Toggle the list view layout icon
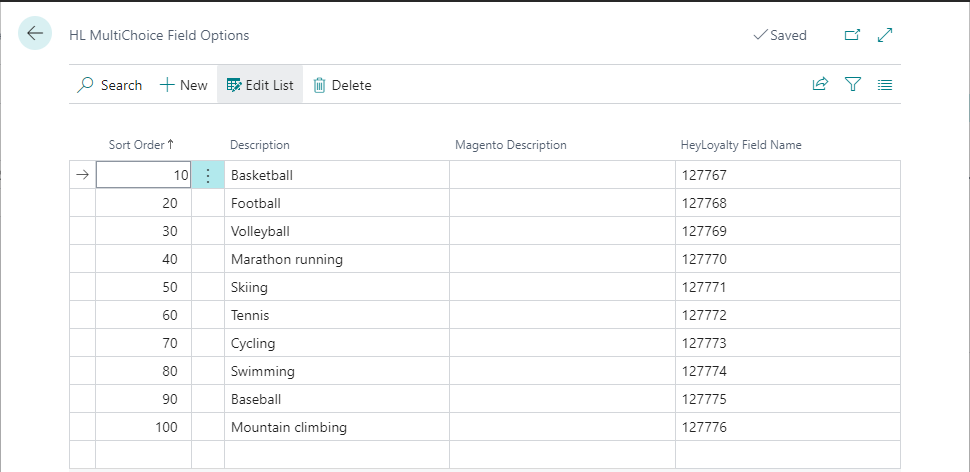The width and height of the screenshot is (970, 472). pyautogui.click(x=885, y=85)
